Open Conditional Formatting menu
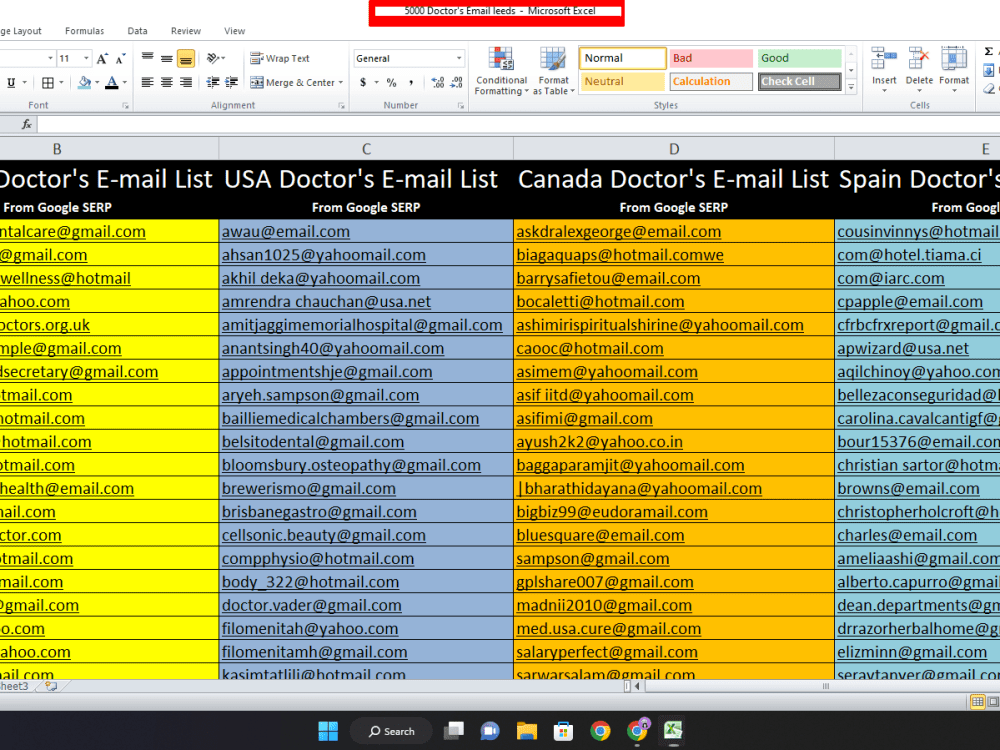Viewport: 1000px width, 750px height. tap(501, 71)
